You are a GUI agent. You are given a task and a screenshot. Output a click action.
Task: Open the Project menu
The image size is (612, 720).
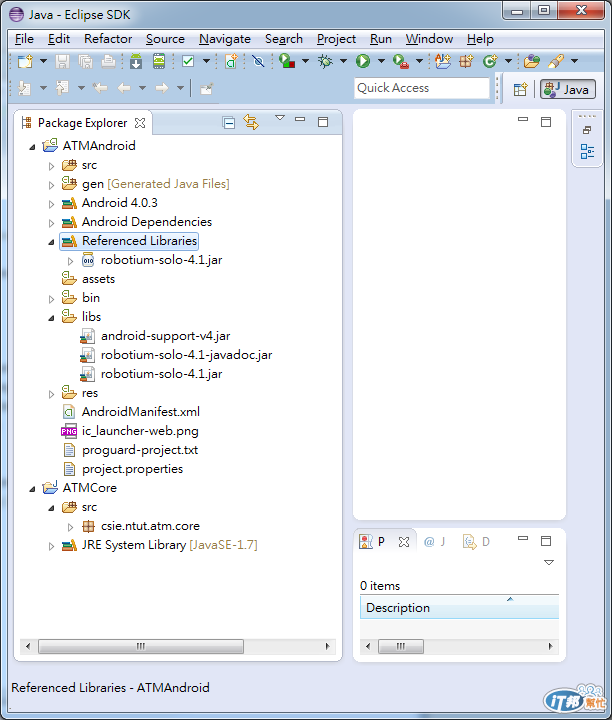(336, 39)
